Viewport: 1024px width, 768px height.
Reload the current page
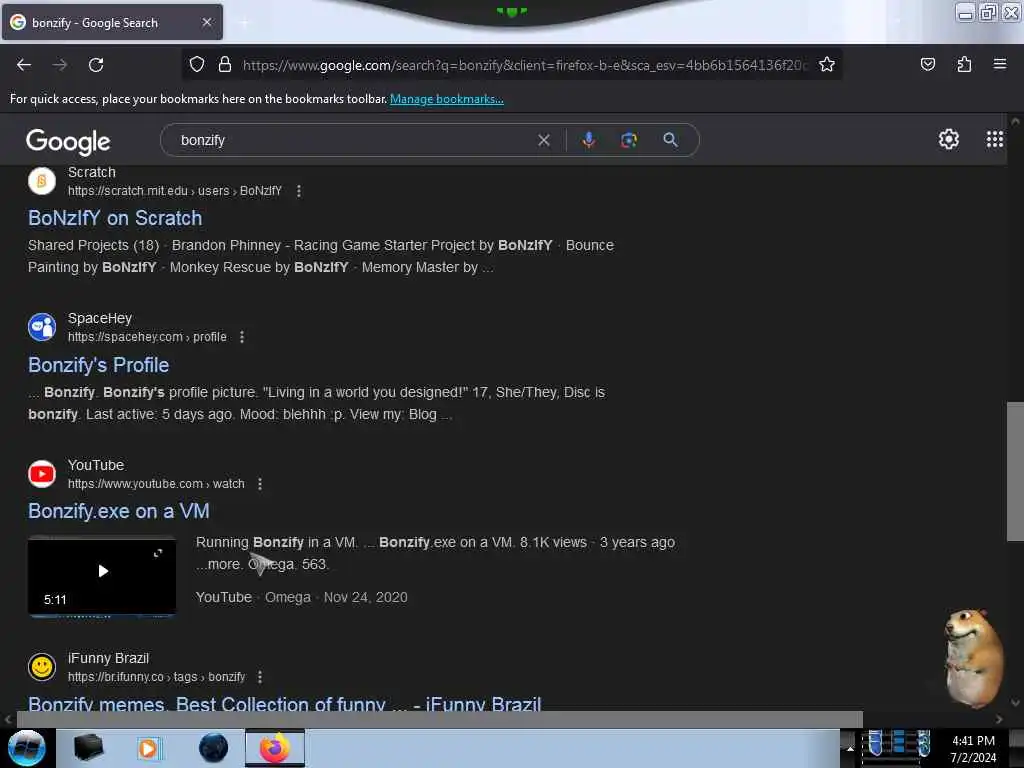[x=96, y=65]
